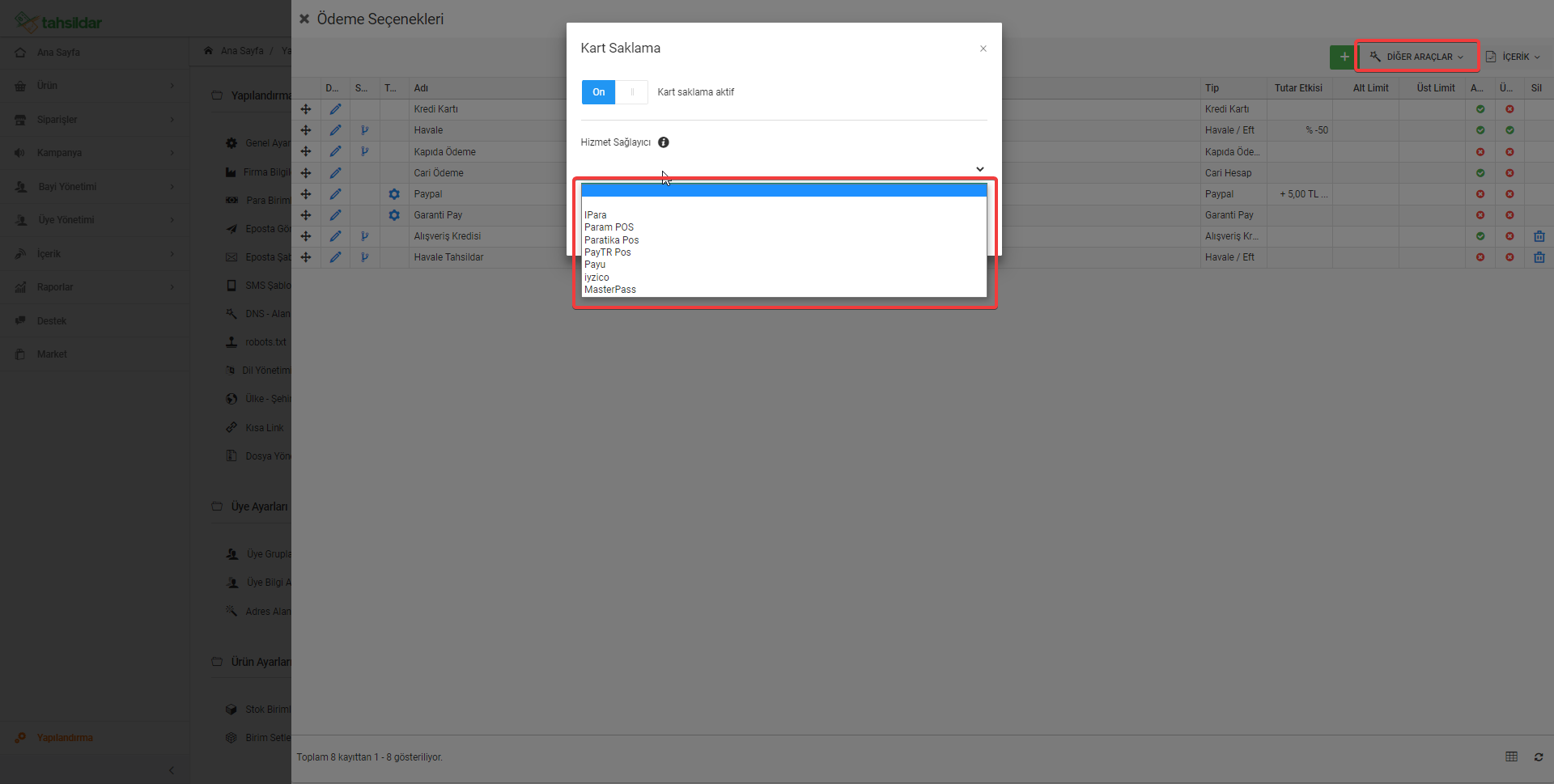1554x784 pixels.
Task: Edit the Kapıda Ödeme row pencil
Action: pyautogui.click(x=335, y=151)
